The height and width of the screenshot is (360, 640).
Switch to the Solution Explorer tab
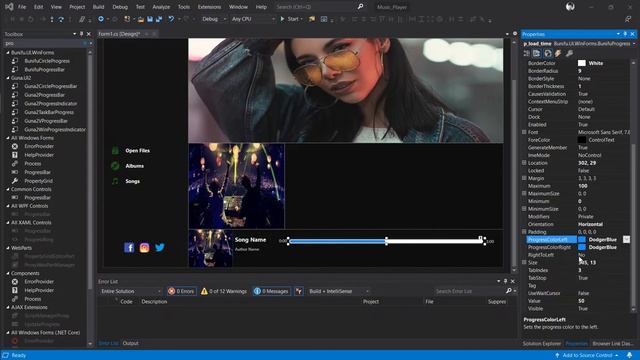[542, 344]
